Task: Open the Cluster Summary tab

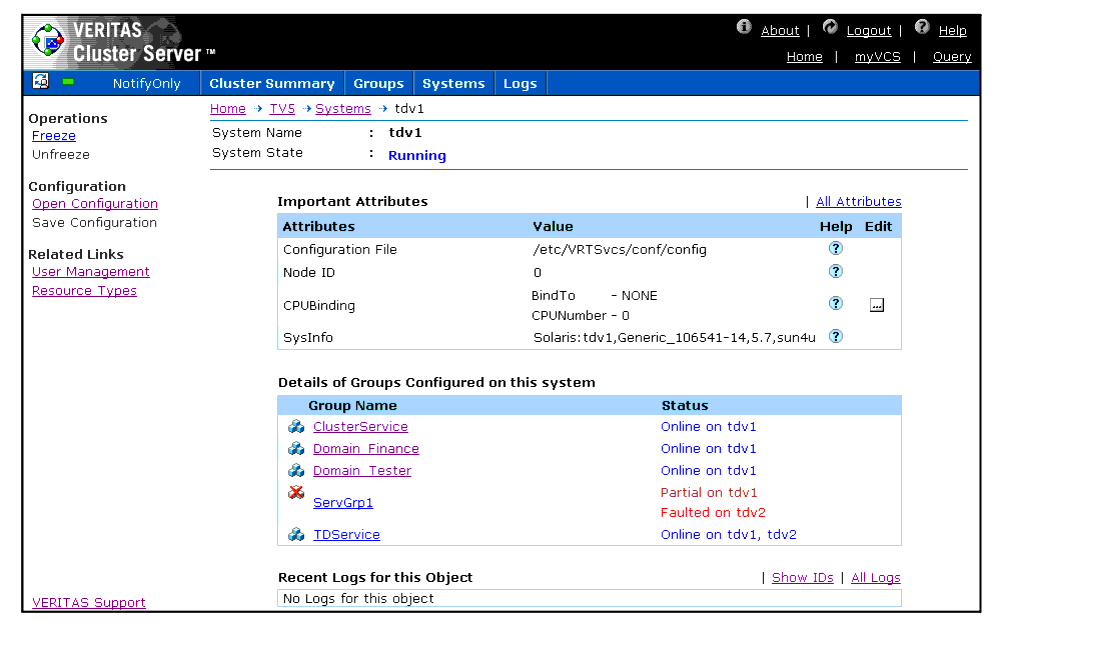Action: (x=272, y=84)
